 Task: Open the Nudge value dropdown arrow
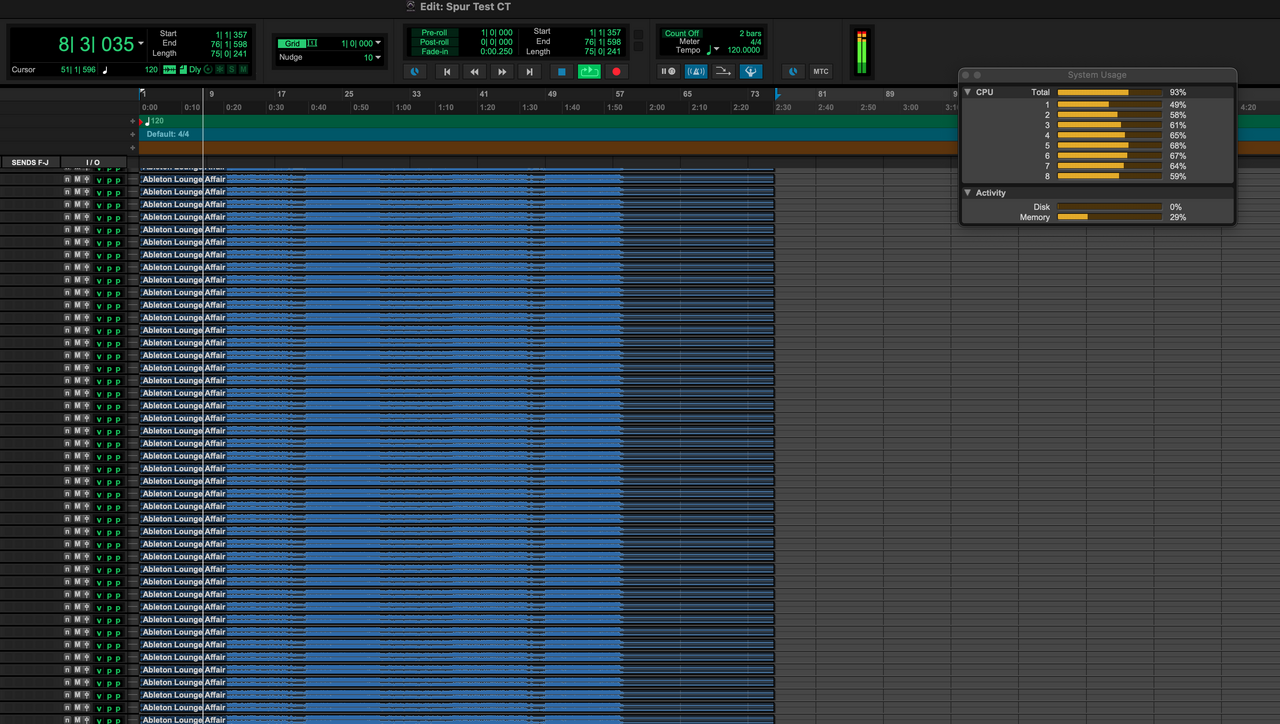click(x=378, y=57)
